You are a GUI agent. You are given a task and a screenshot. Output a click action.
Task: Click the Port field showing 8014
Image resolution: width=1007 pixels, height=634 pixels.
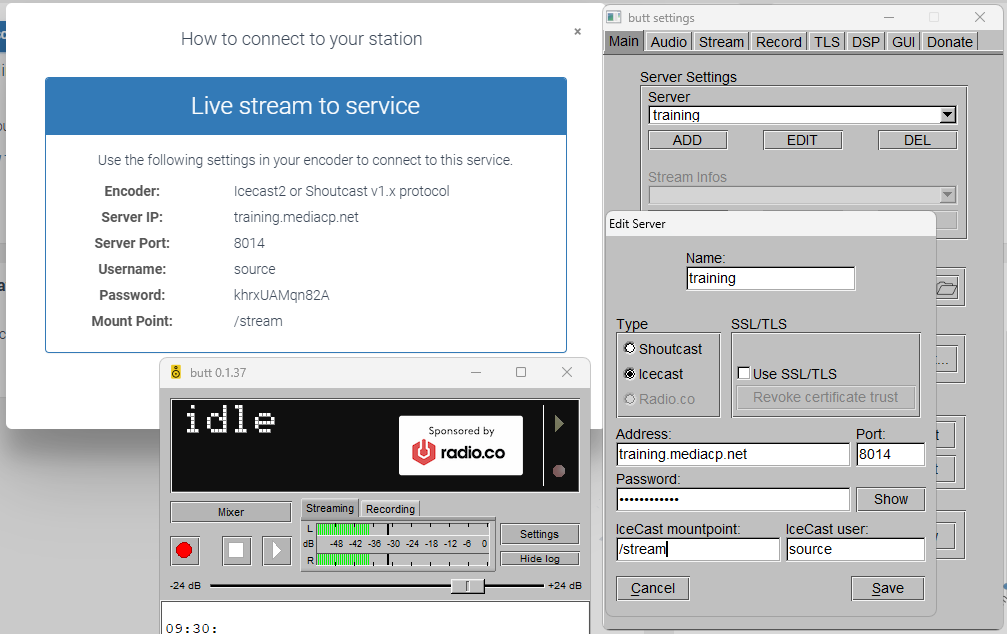click(x=890, y=454)
